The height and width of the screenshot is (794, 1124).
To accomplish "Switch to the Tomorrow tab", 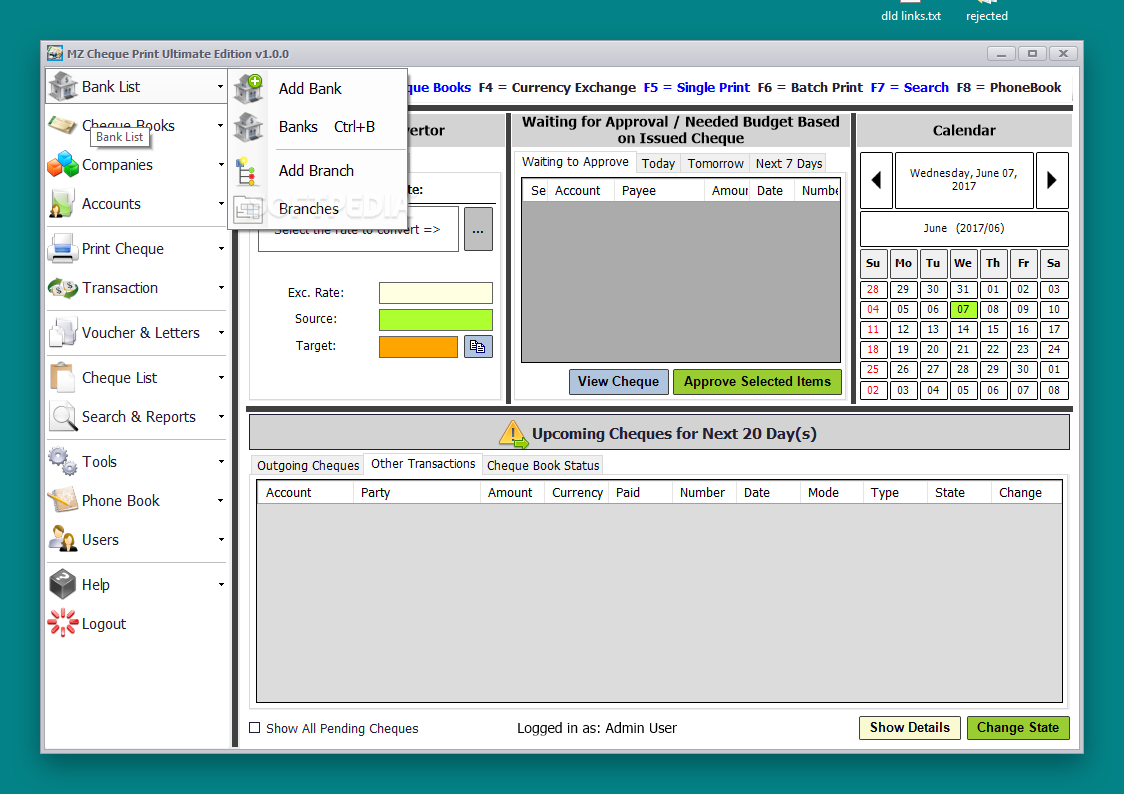I will (715, 163).
